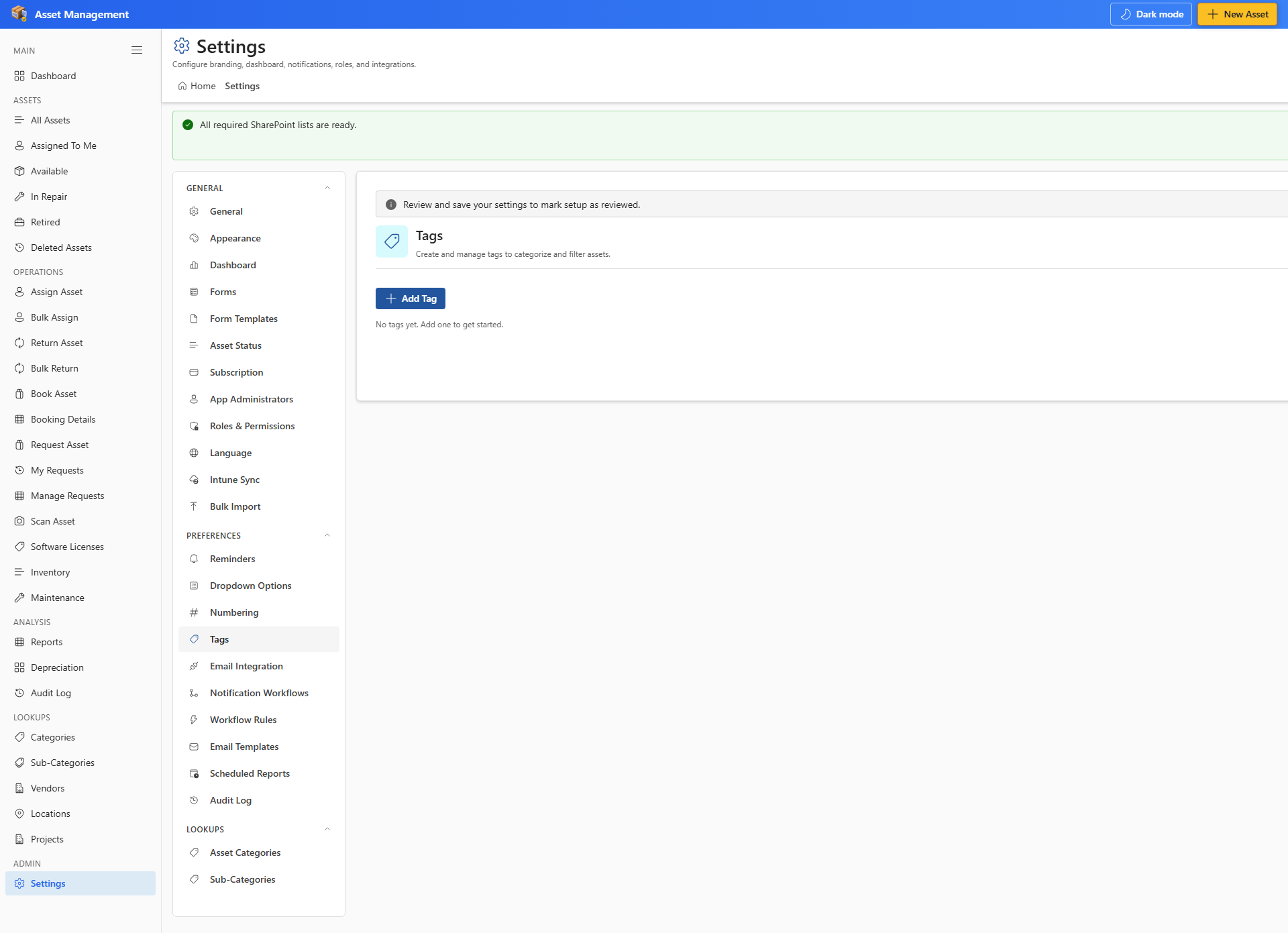Click the Deleted Assets history icon

[19, 248]
